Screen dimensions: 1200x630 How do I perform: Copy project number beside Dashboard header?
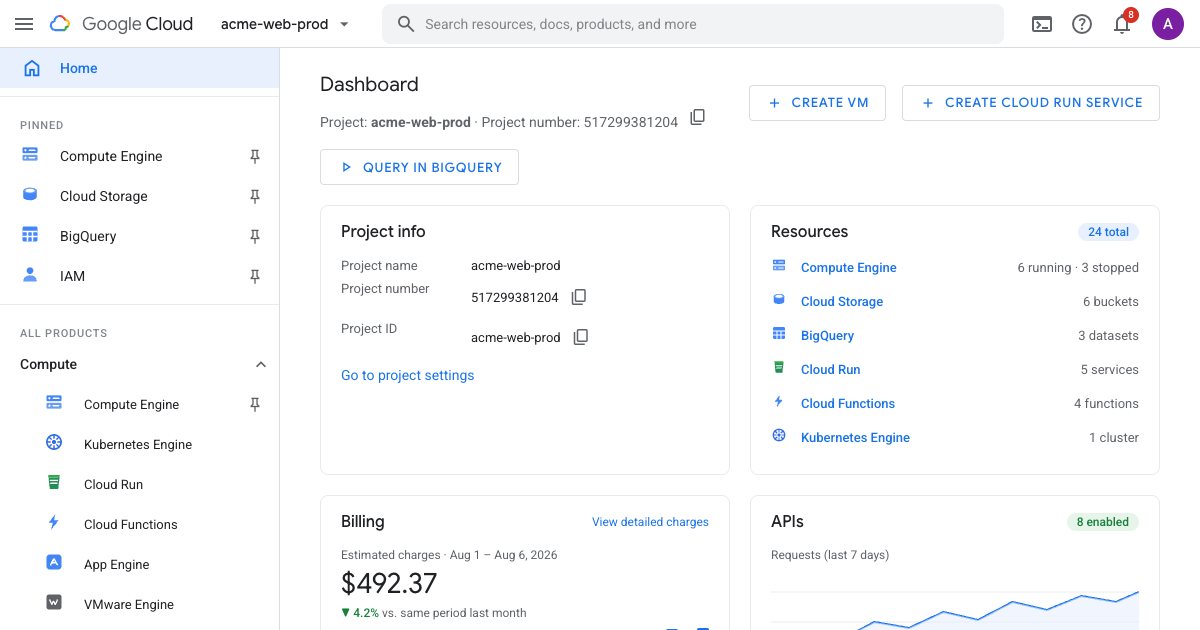(x=698, y=118)
